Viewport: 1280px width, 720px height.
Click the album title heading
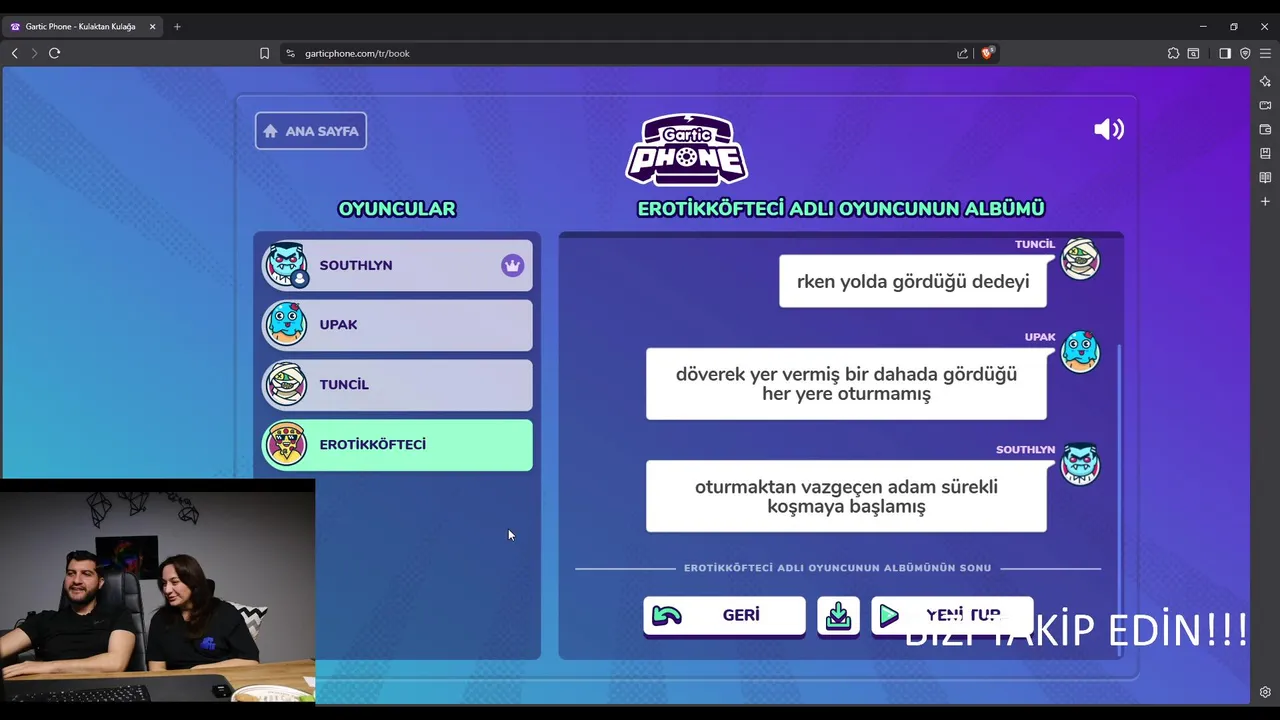pyautogui.click(x=841, y=209)
